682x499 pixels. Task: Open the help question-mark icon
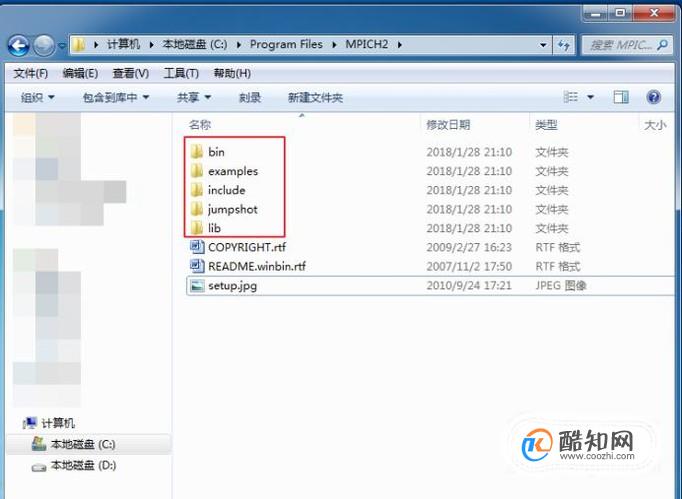point(653,97)
